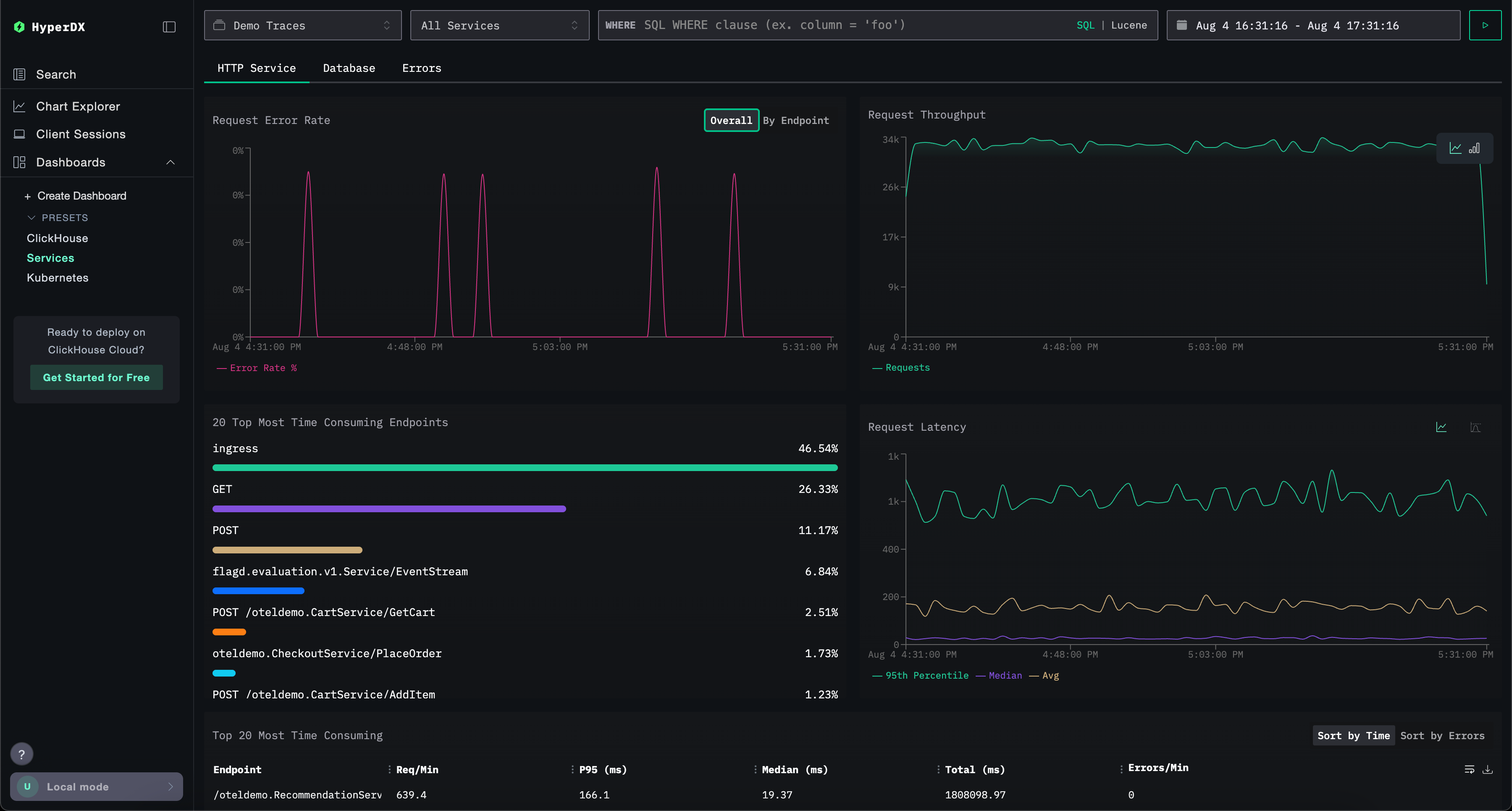Switch to the Database tab

[349, 68]
